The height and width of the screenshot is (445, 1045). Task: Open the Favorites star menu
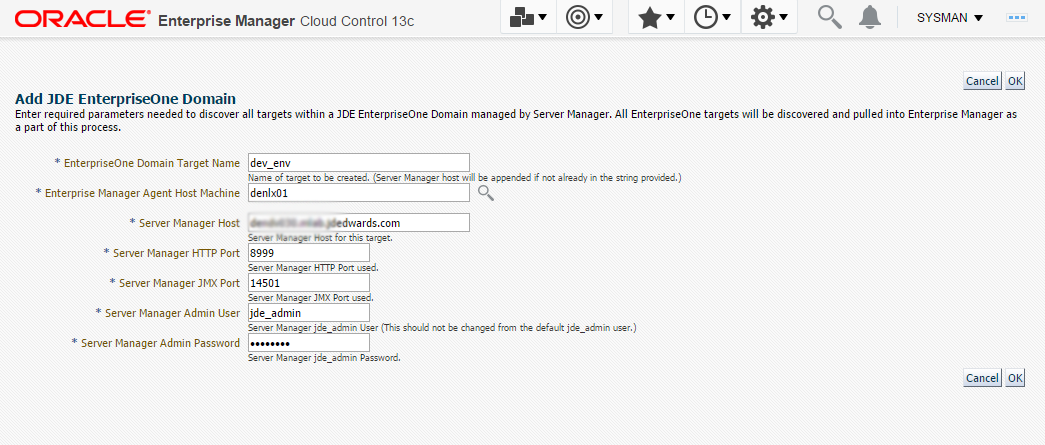point(656,18)
